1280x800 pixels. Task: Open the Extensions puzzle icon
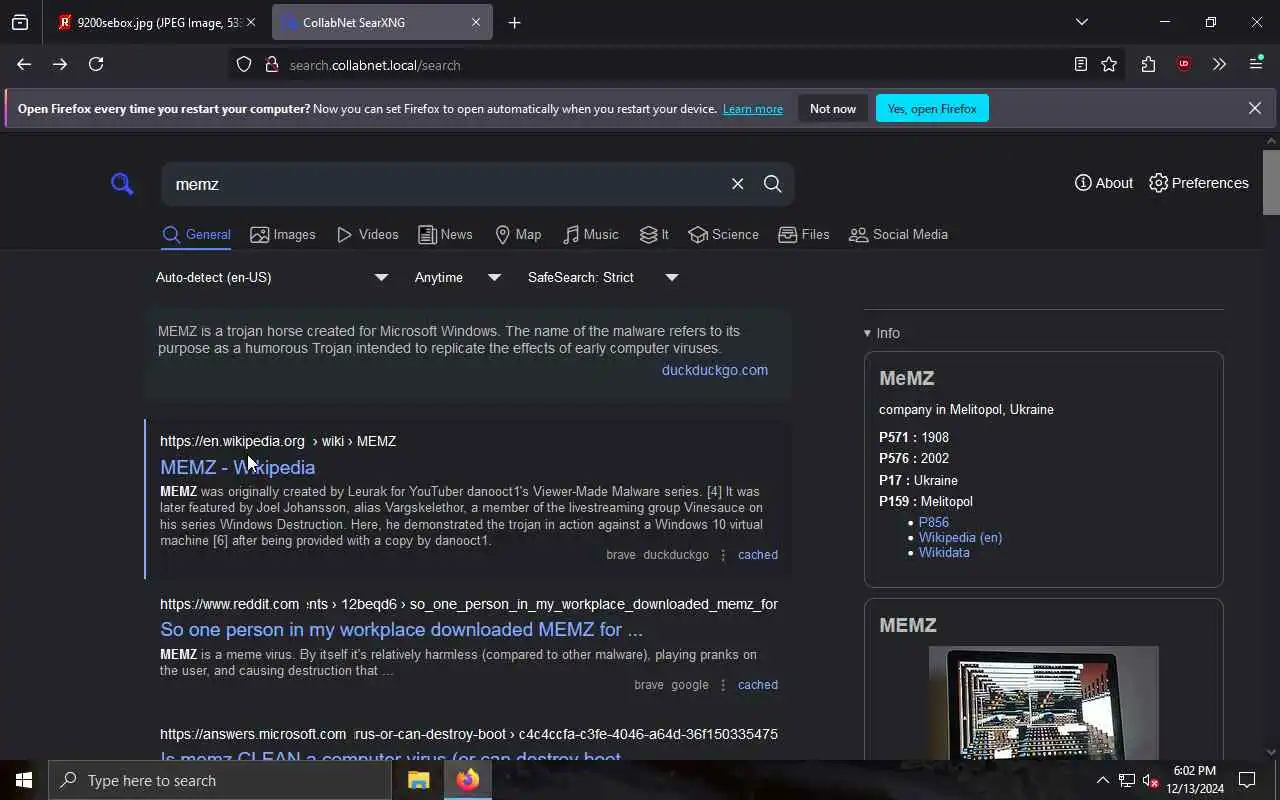click(1148, 64)
